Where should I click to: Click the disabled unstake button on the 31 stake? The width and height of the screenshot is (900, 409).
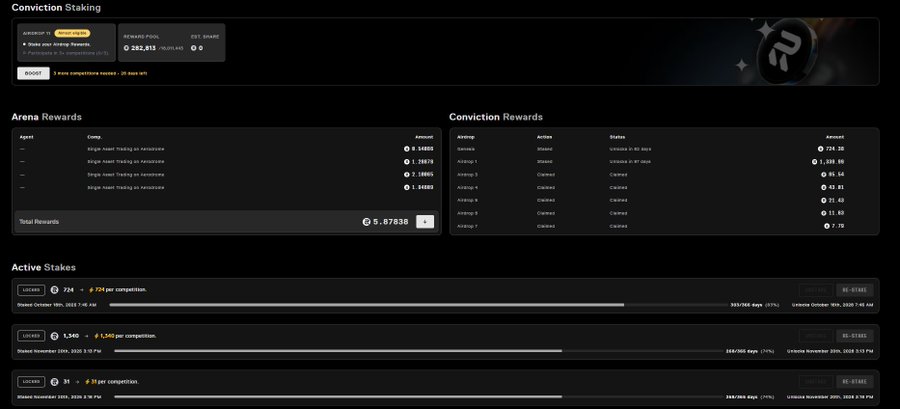click(x=816, y=381)
